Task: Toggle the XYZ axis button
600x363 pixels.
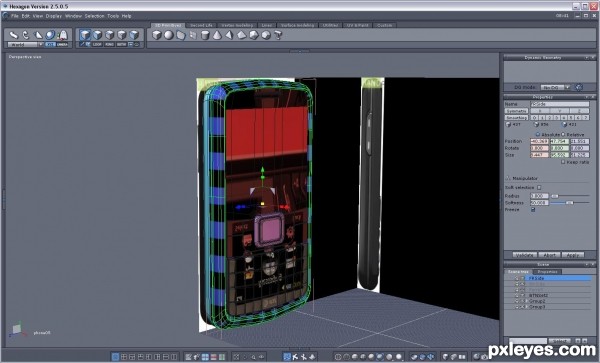Action: (50, 44)
